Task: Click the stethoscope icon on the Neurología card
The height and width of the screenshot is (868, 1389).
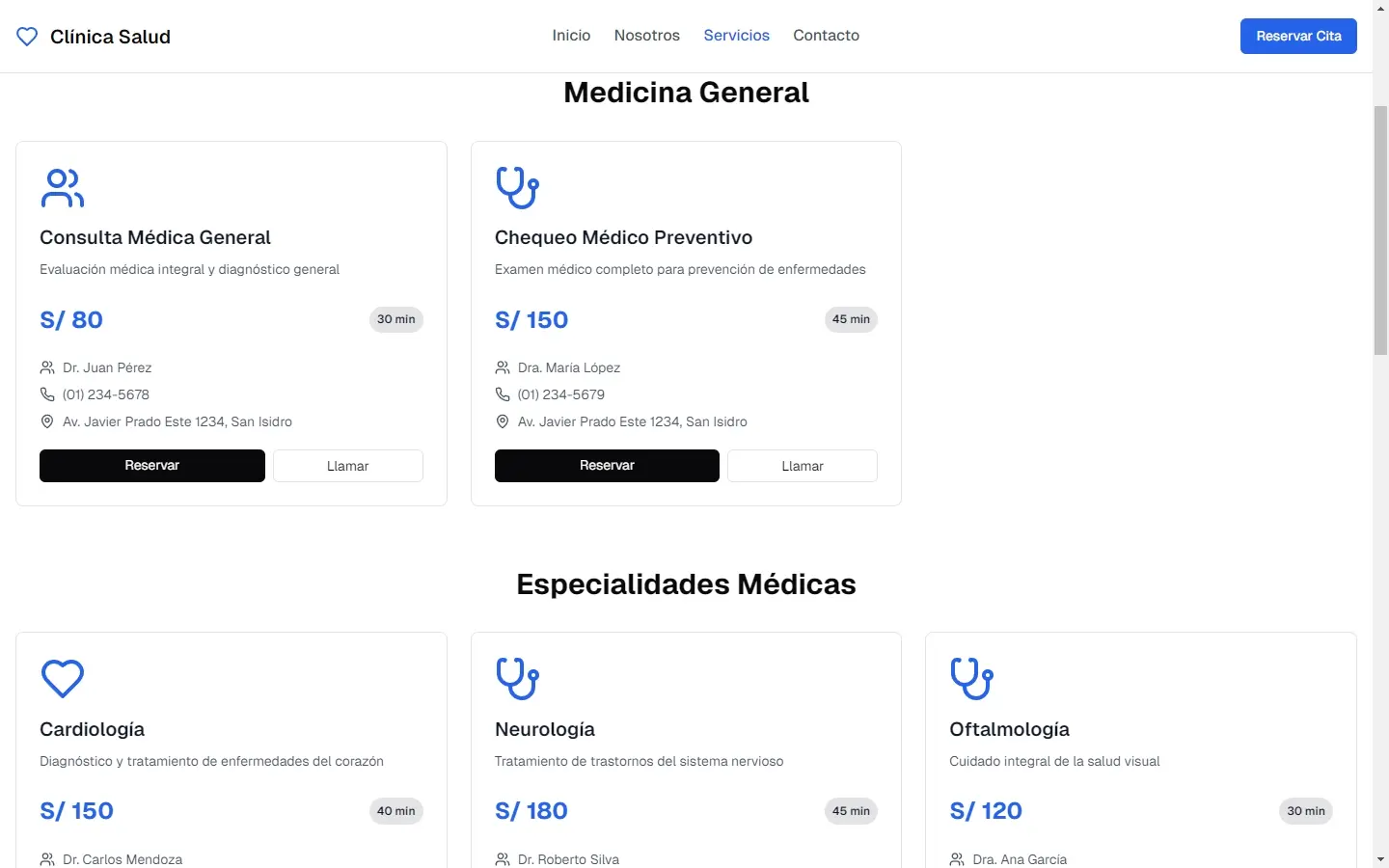Action: [517, 678]
